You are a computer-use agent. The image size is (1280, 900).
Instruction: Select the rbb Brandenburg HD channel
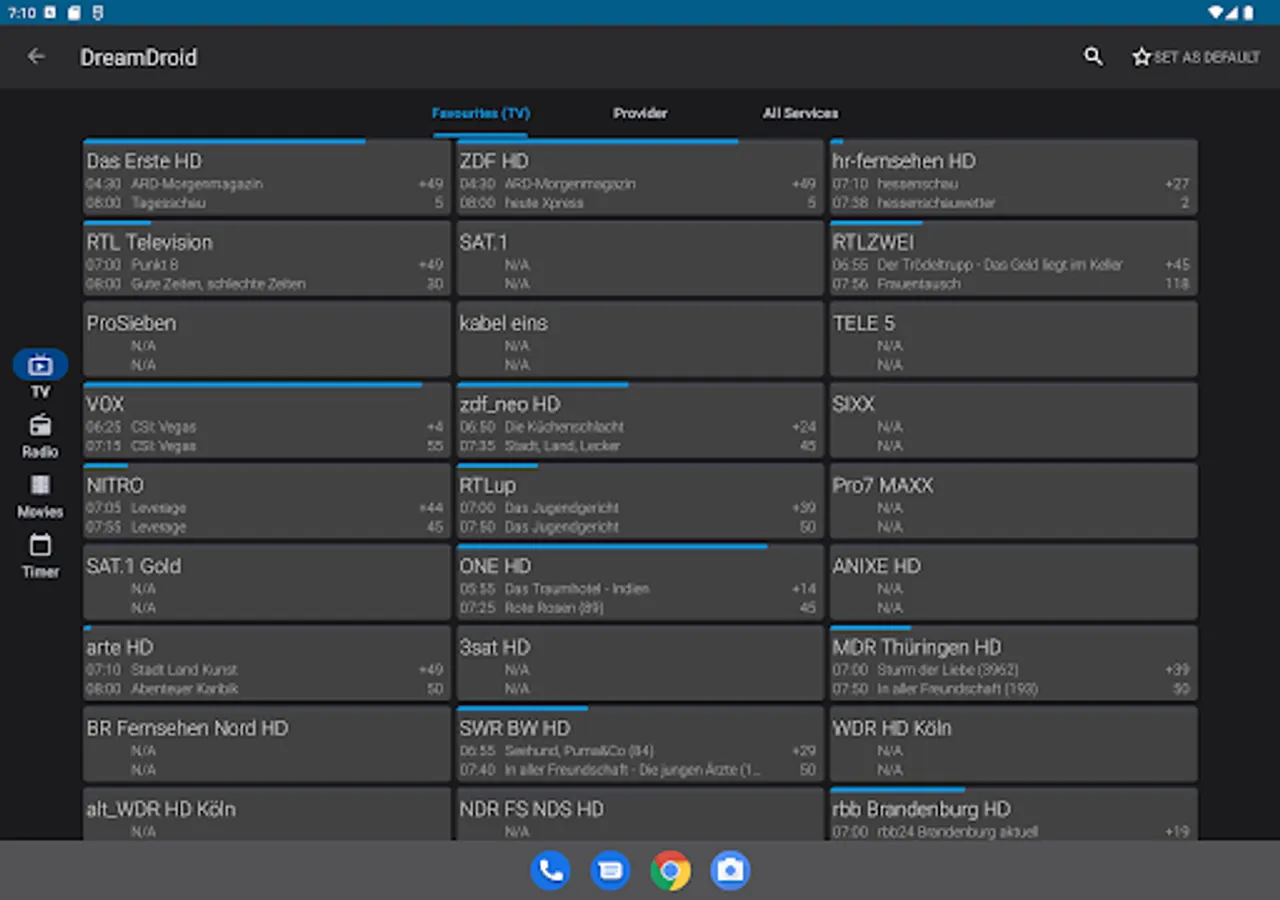1013,814
